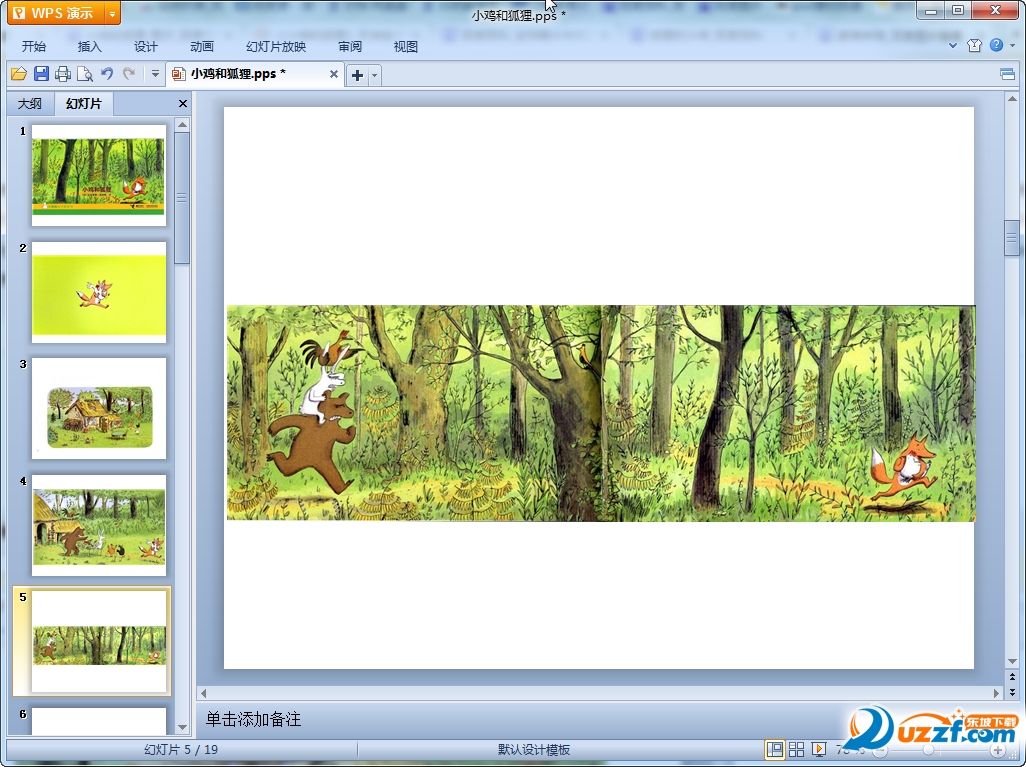
Task: Open the 视图 ribbon tab
Action: tap(406, 46)
